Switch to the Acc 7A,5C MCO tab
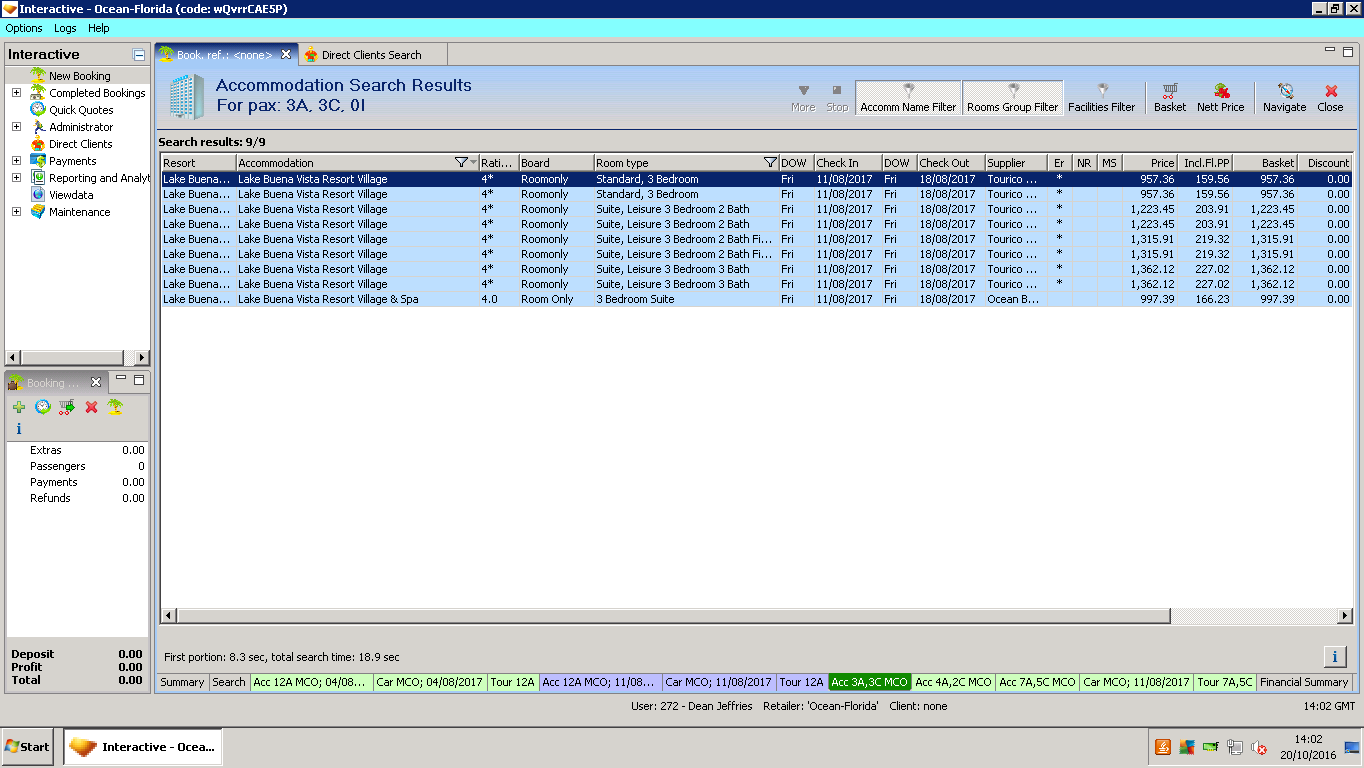1364x768 pixels. [x=1037, y=682]
